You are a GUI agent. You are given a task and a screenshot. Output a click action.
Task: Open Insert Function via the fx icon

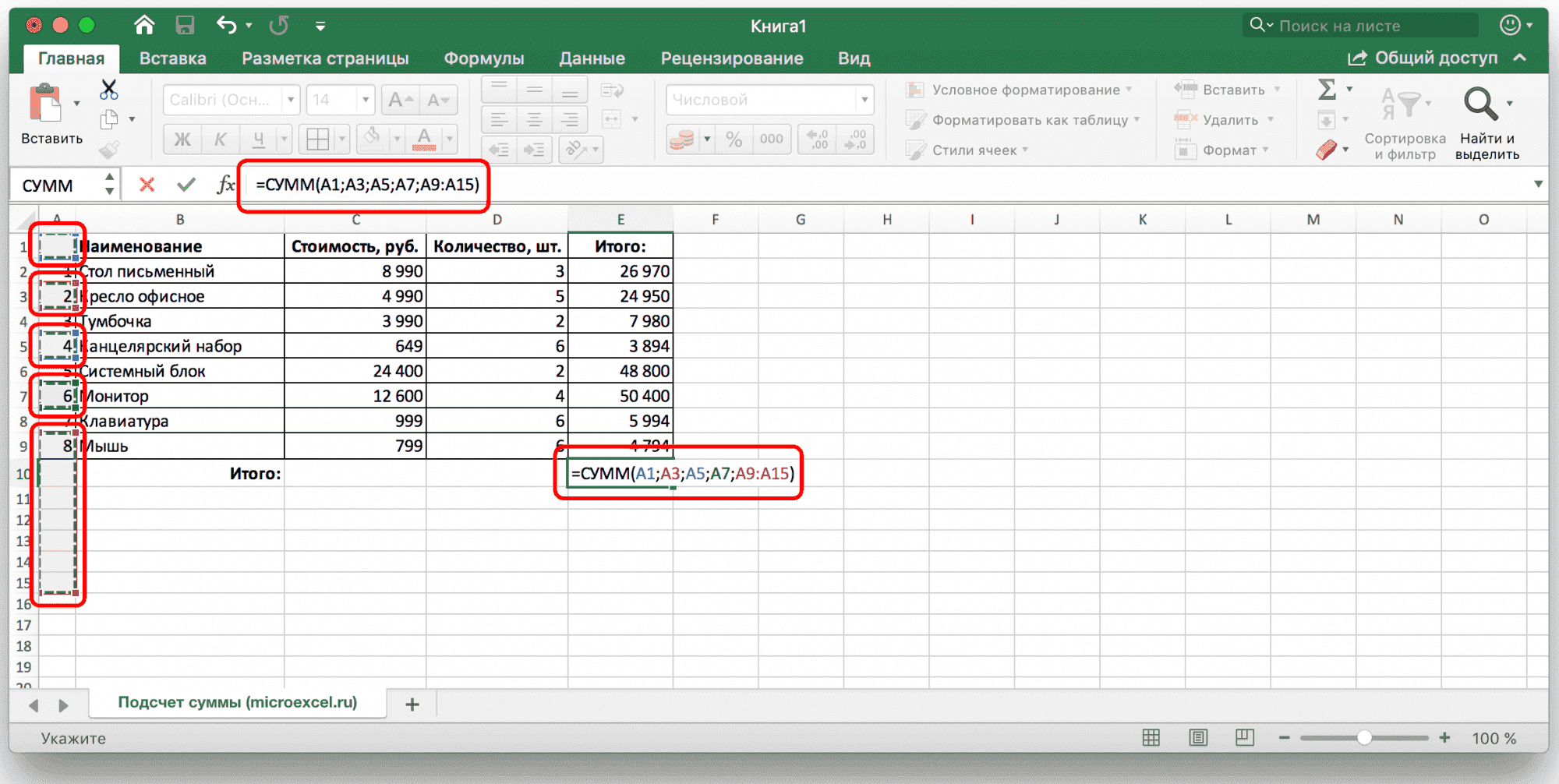click(x=225, y=185)
